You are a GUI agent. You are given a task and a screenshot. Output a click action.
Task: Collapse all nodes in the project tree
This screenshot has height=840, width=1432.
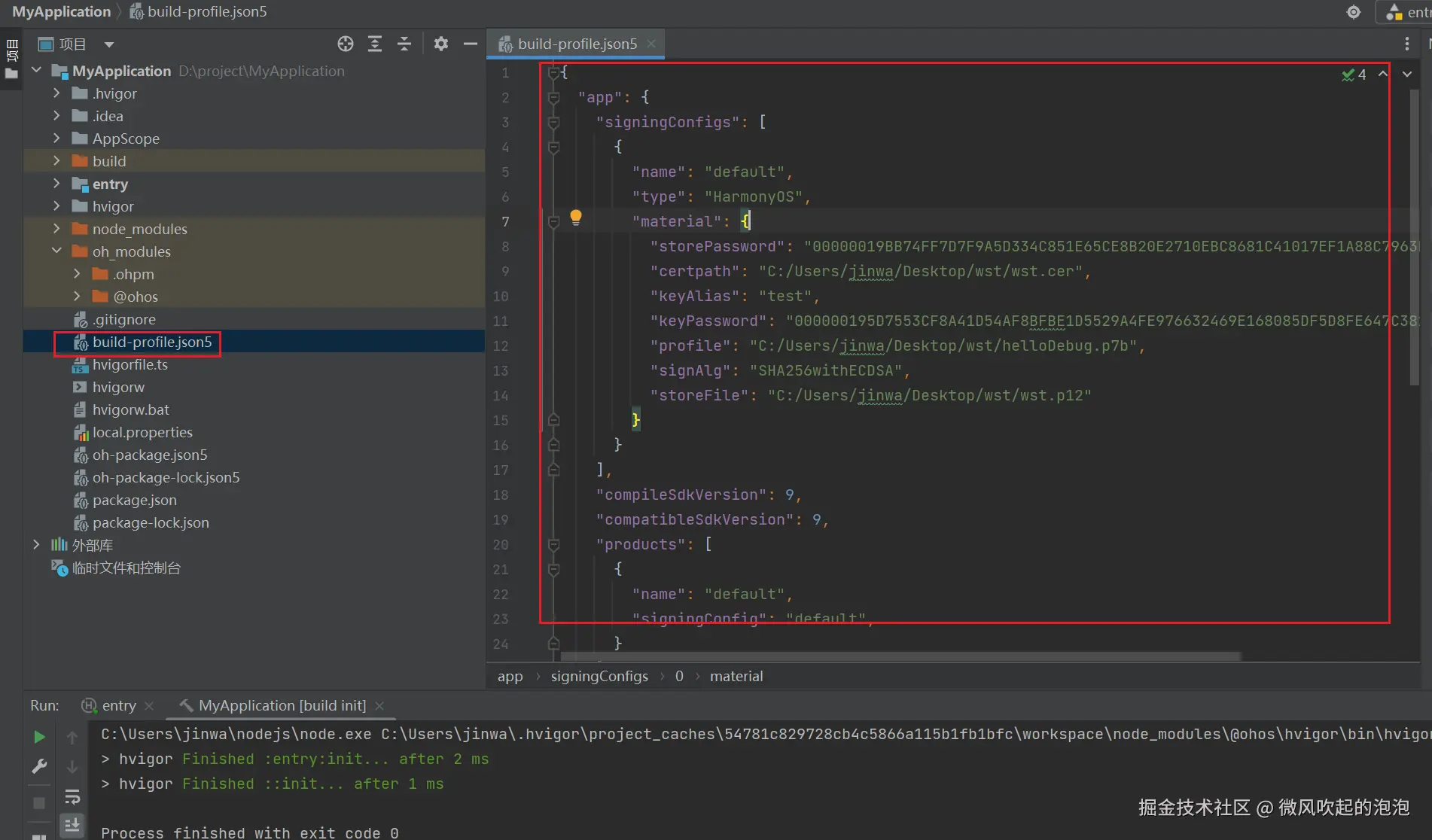pos(404,44)
